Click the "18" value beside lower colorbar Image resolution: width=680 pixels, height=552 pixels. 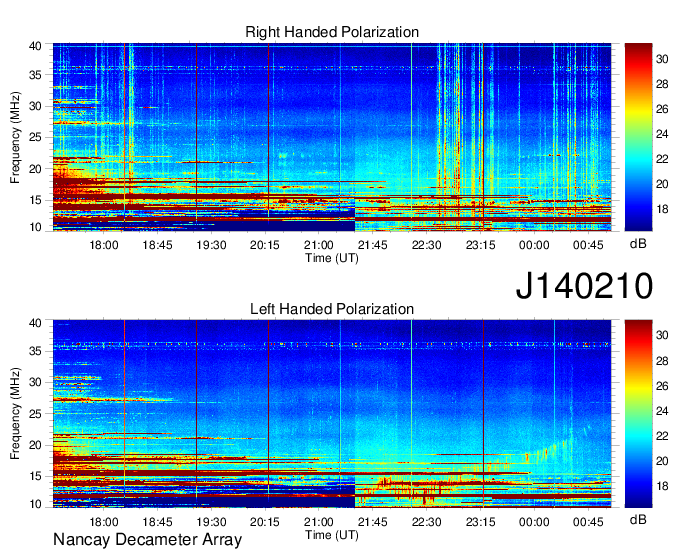tap(662, 486)
